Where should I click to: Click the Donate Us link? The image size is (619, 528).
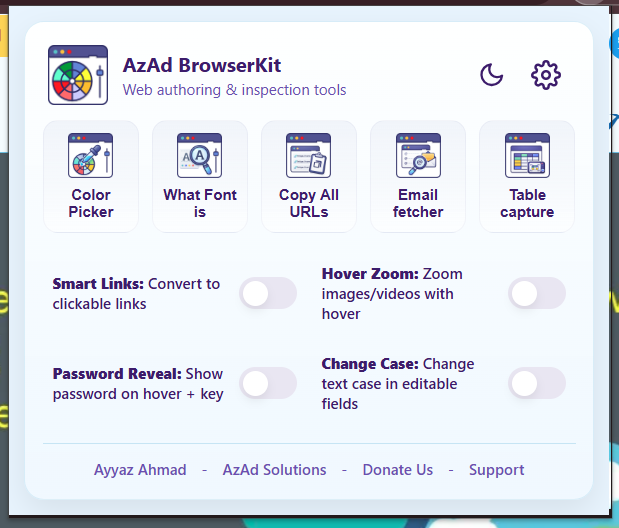(398, 470)
